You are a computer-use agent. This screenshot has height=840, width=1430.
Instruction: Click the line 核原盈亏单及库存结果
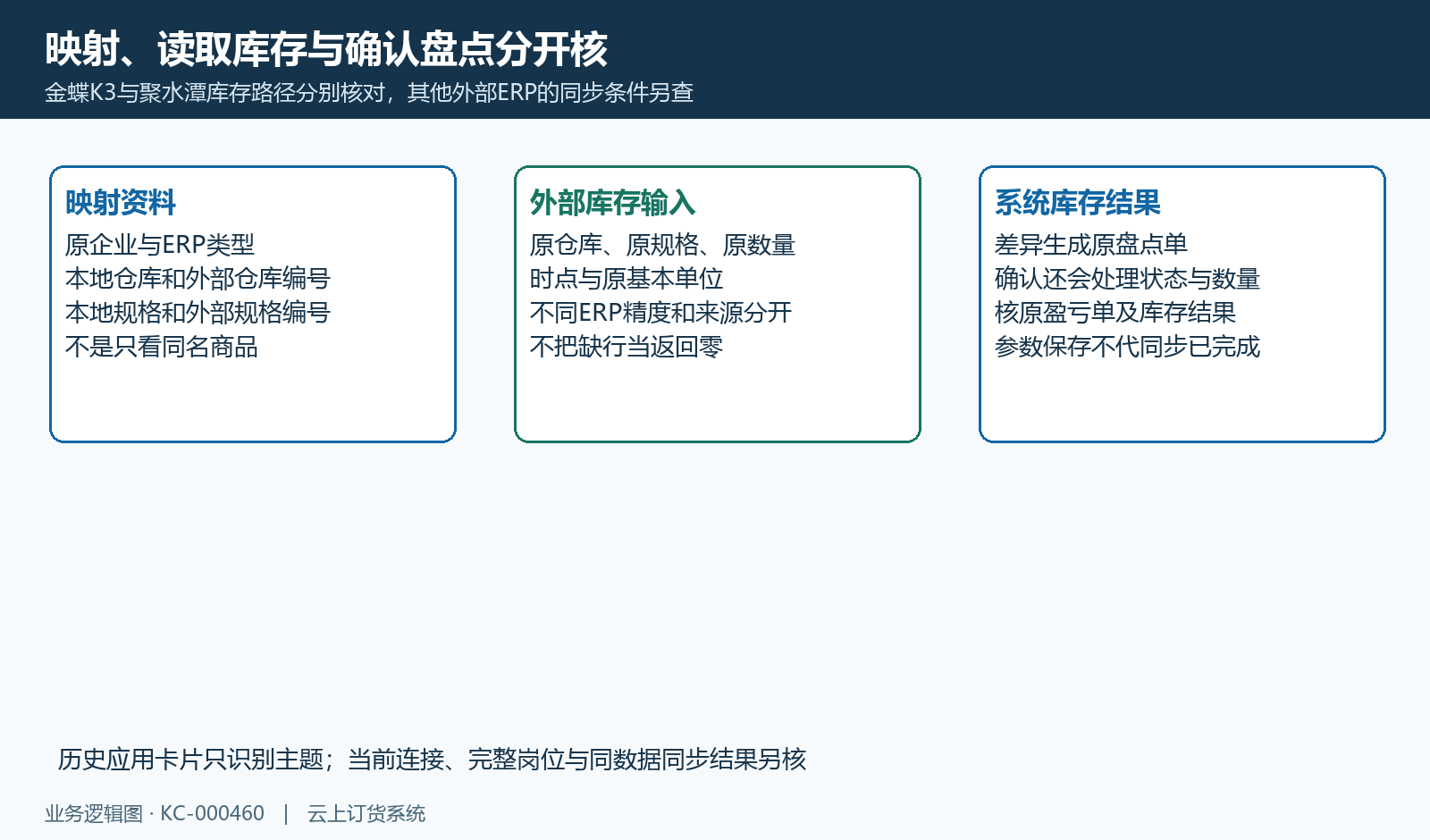(x=1115, y=313)
